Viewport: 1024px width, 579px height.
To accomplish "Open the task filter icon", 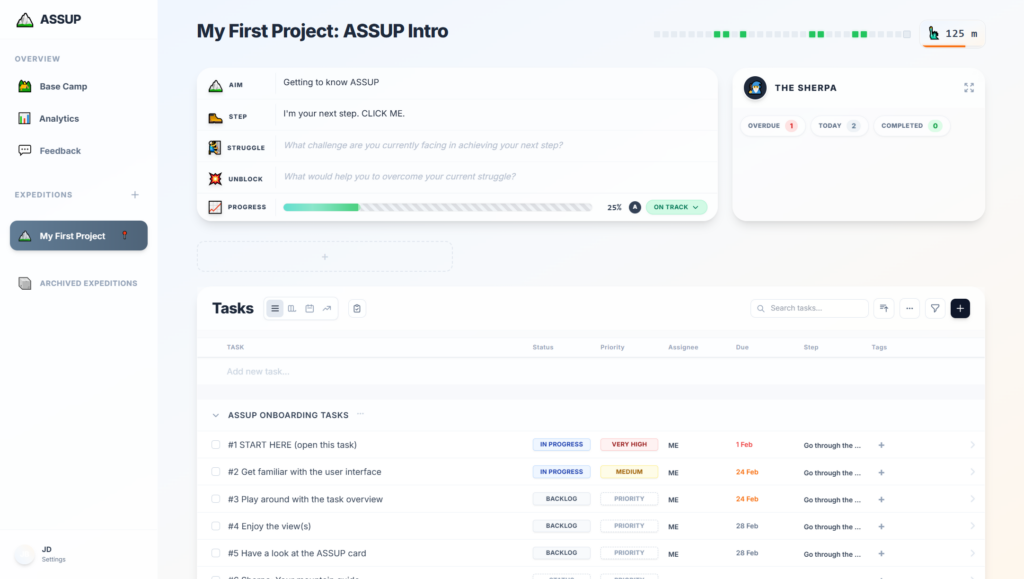I will (934, 308).
